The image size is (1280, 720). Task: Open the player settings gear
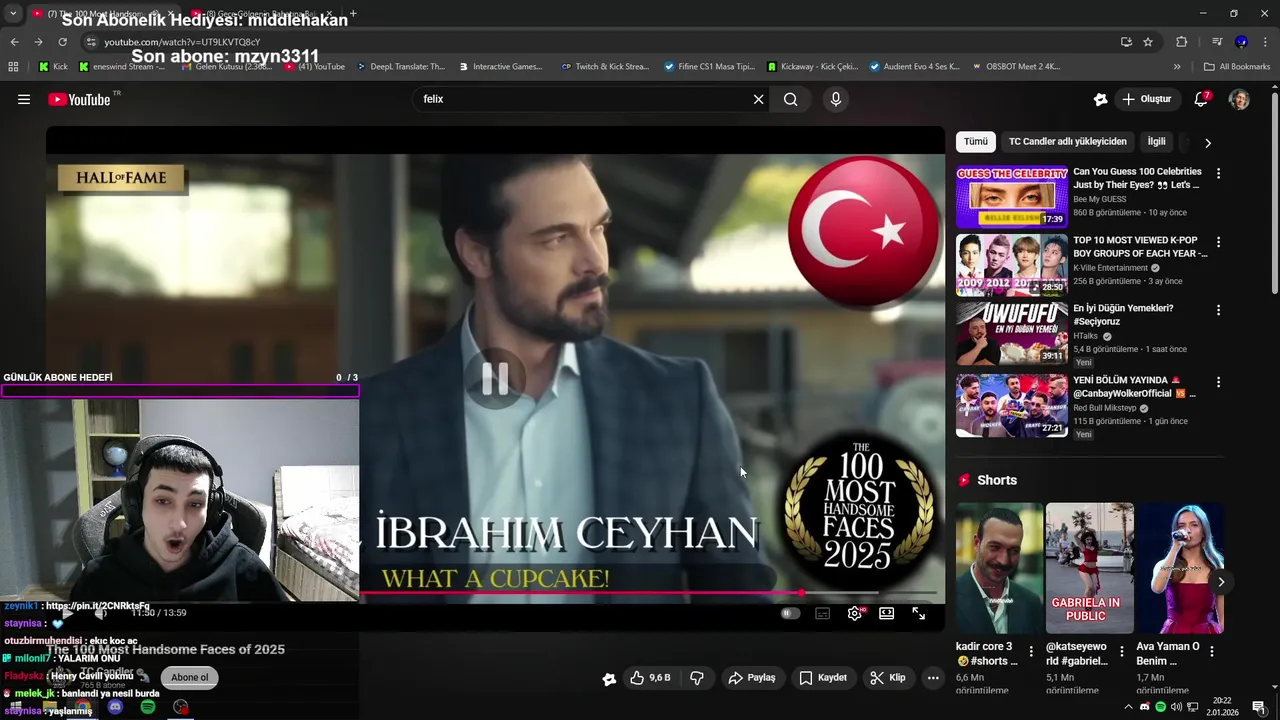(x=854, y=613)
